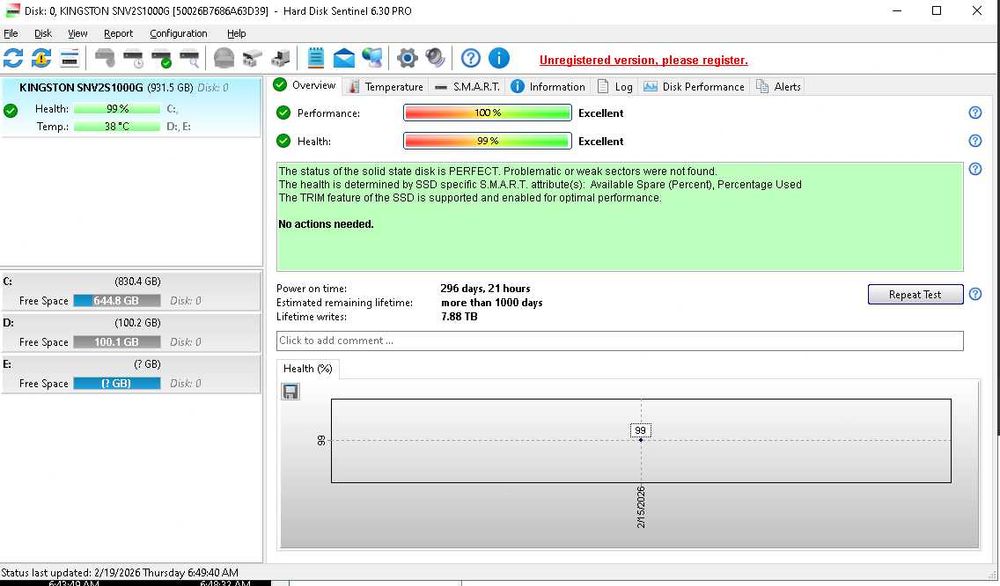The width and height of the screenshot is (1000, 586).
Task: Click the disk with magnifier surface test icon
Action: coord(189,59)
